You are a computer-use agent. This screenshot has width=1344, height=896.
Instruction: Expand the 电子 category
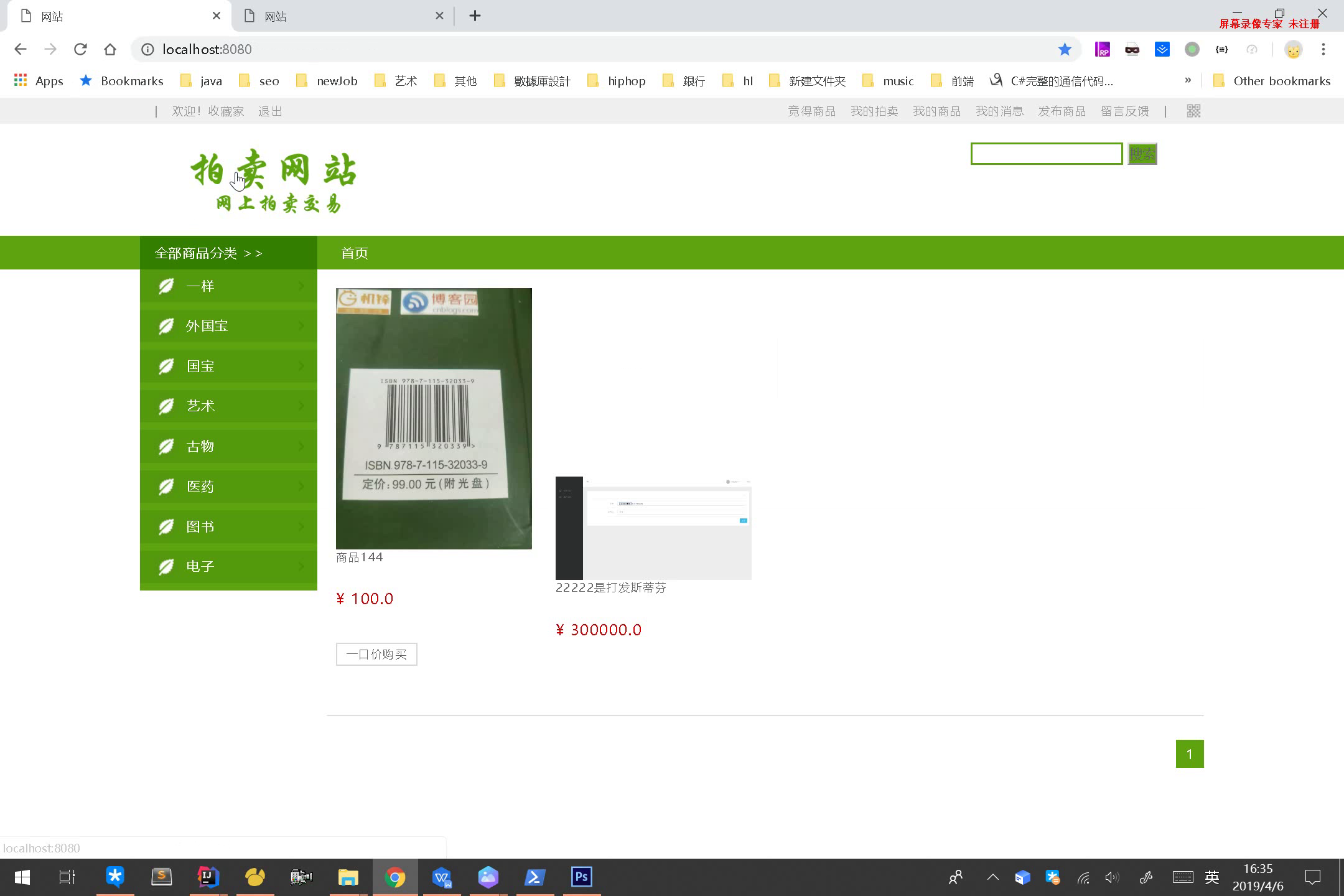[x=228, y=567]
